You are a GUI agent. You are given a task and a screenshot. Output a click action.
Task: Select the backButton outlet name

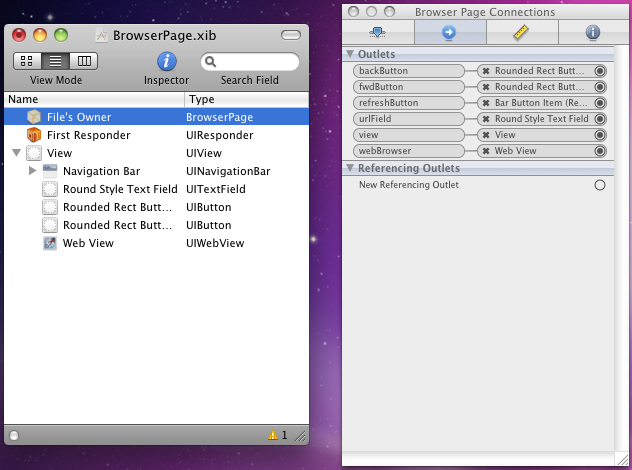[x=409, y=71]
